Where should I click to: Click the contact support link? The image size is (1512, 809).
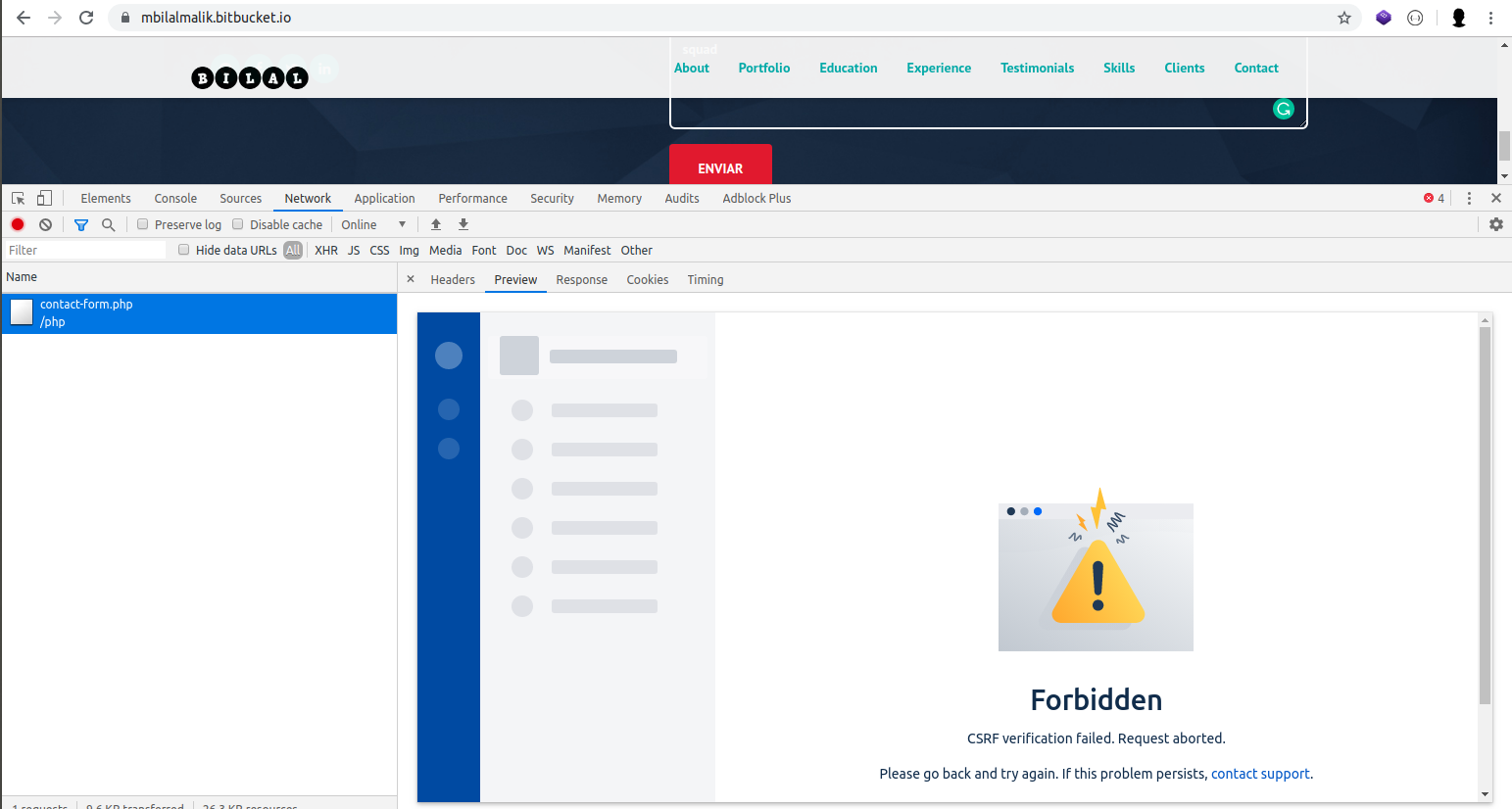(x=1260, y=774)
